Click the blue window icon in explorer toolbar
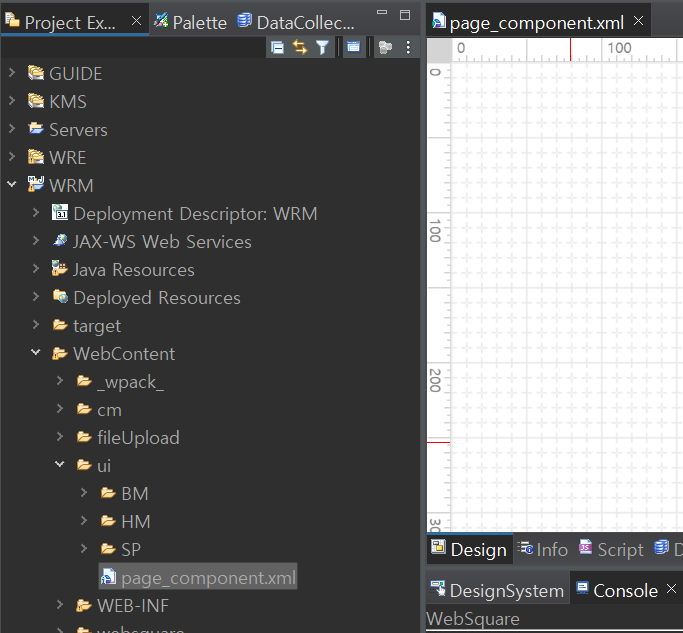 click(353, 47)
